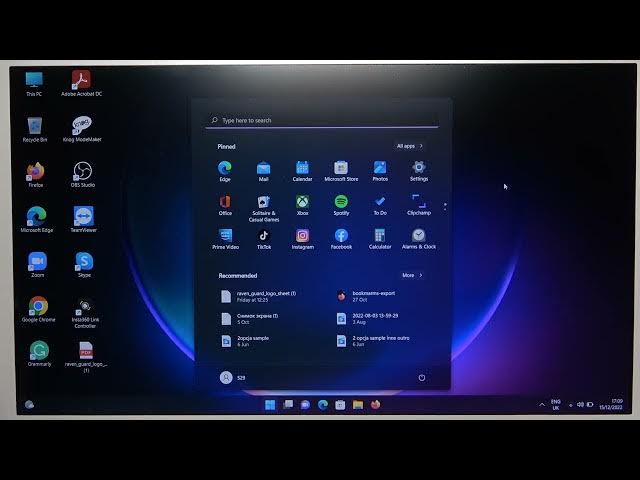Show hidden tray icons chevron

click(542, 405)
